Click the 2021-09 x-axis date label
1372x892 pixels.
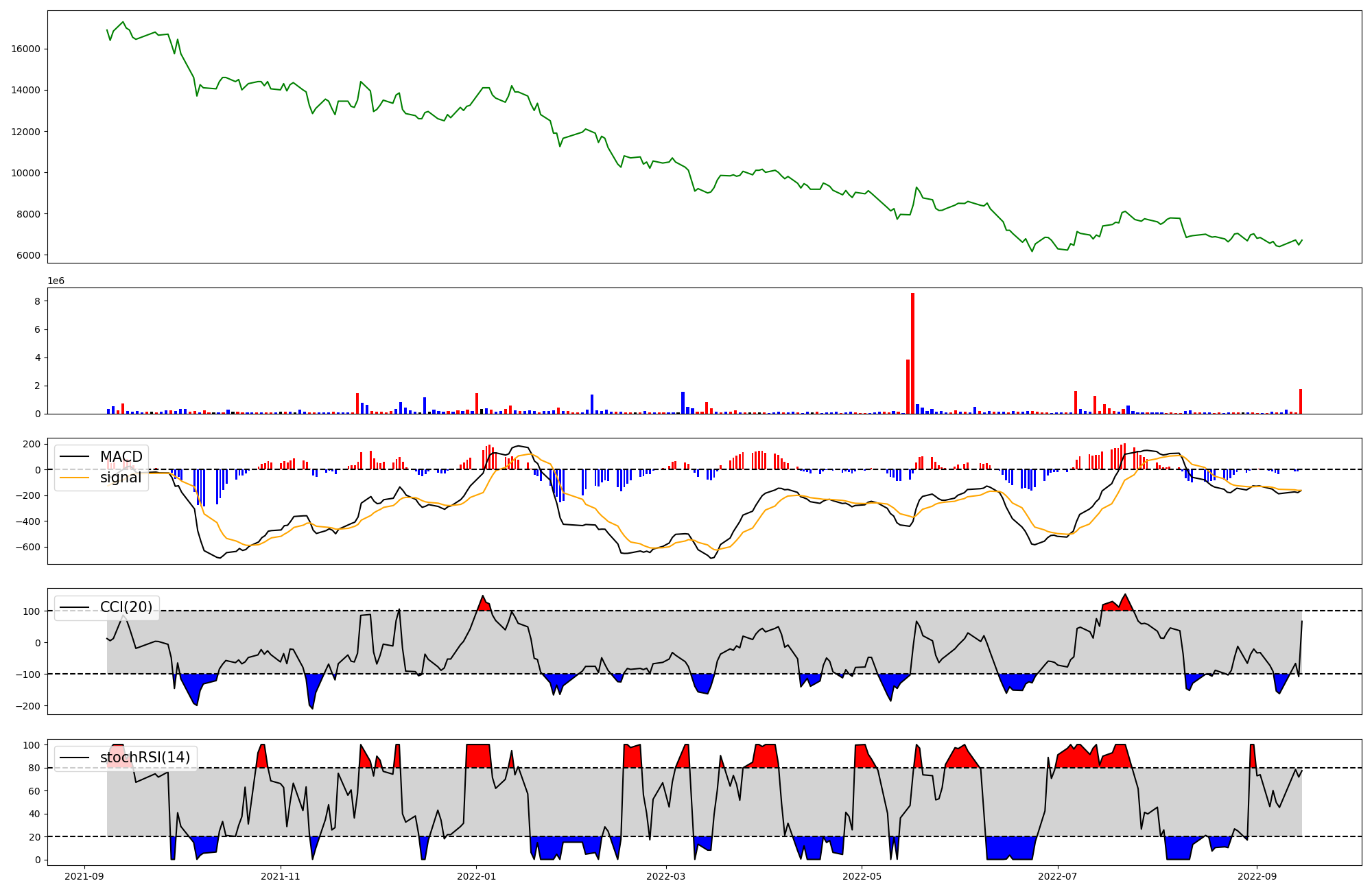pos(85,876)
